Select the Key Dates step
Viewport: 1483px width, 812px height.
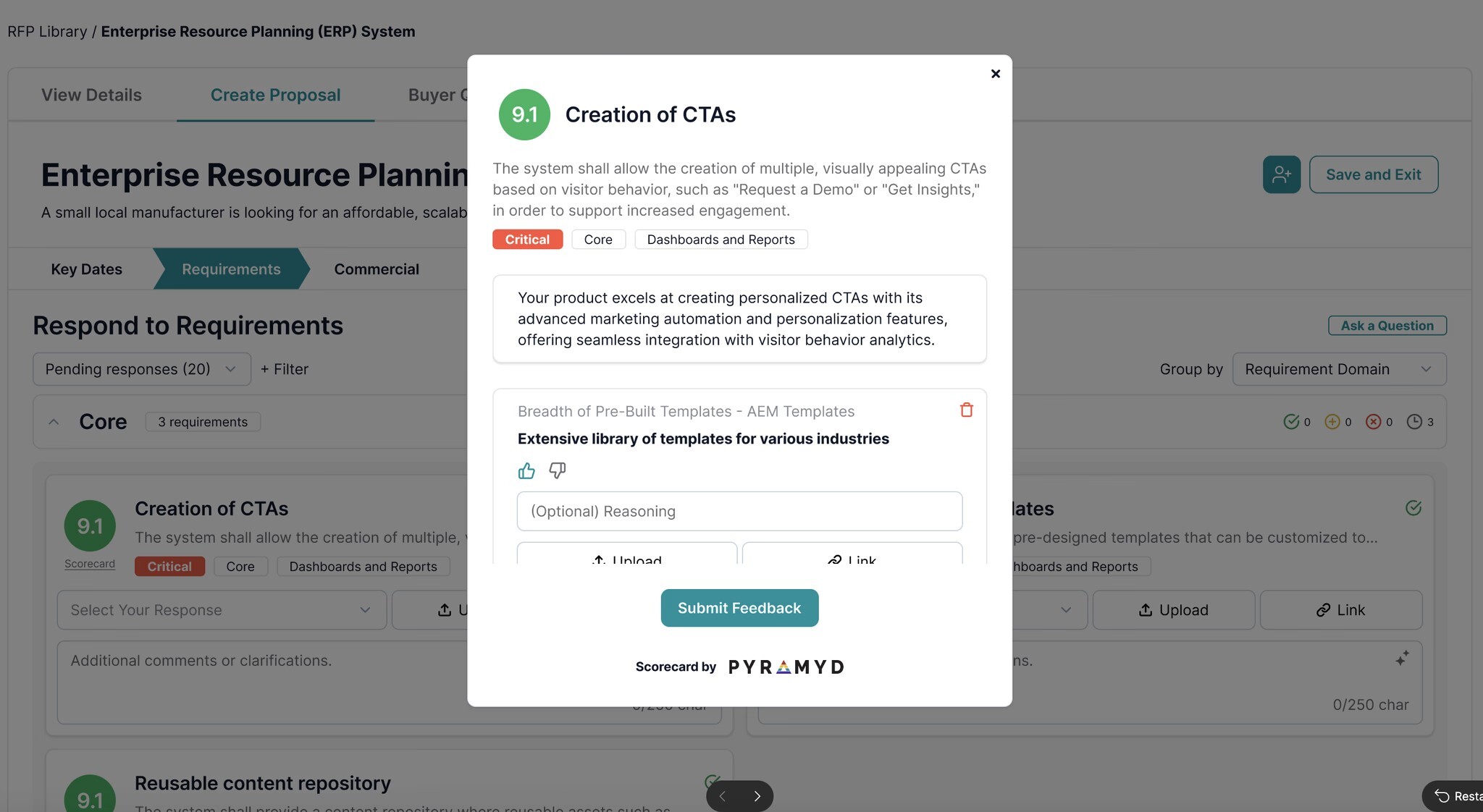(86, 269)
